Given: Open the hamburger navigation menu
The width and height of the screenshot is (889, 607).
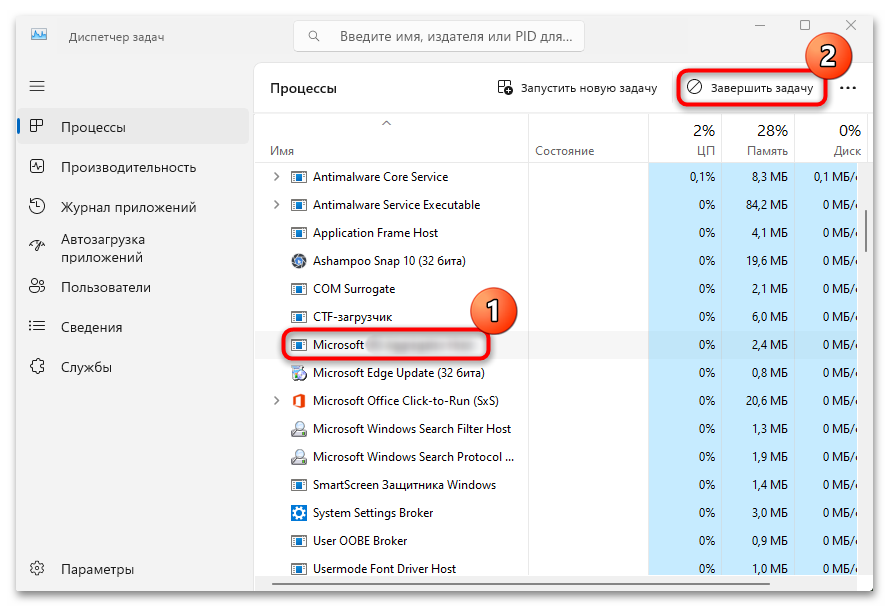Looking at the screenshot, I should tap(37, 86).
